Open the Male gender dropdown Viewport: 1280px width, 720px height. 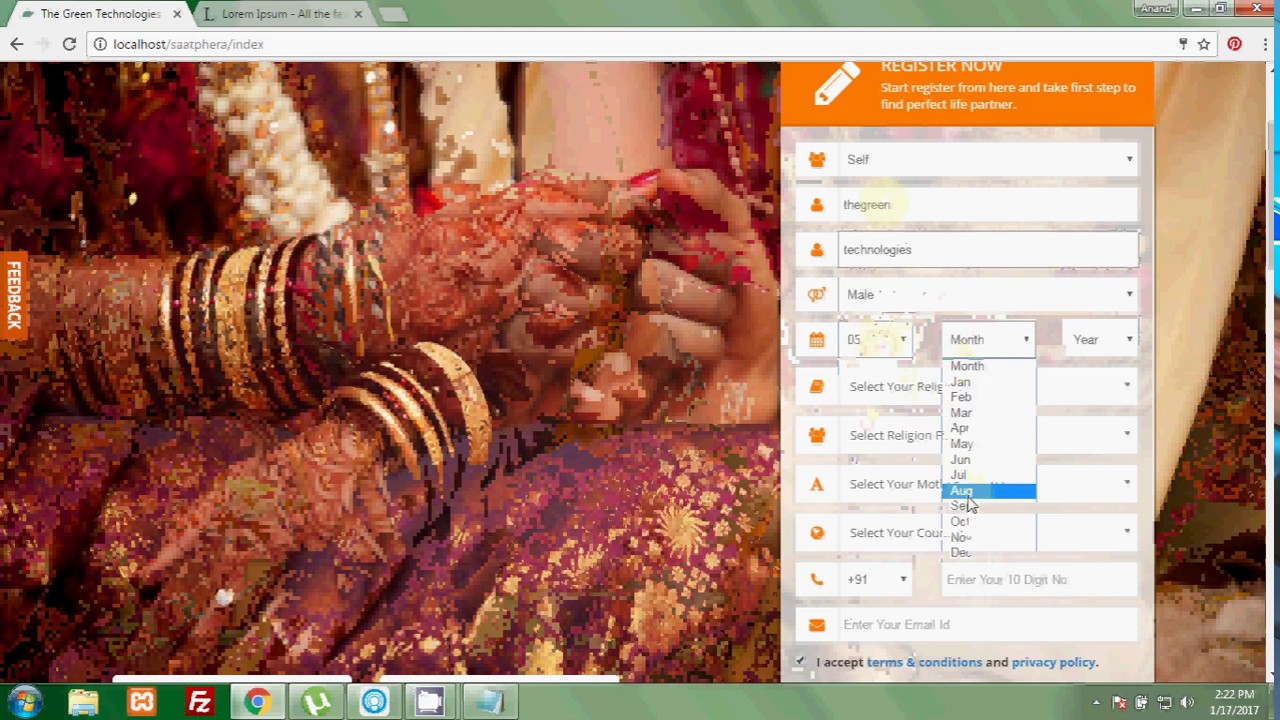click(x=989, y=295)
